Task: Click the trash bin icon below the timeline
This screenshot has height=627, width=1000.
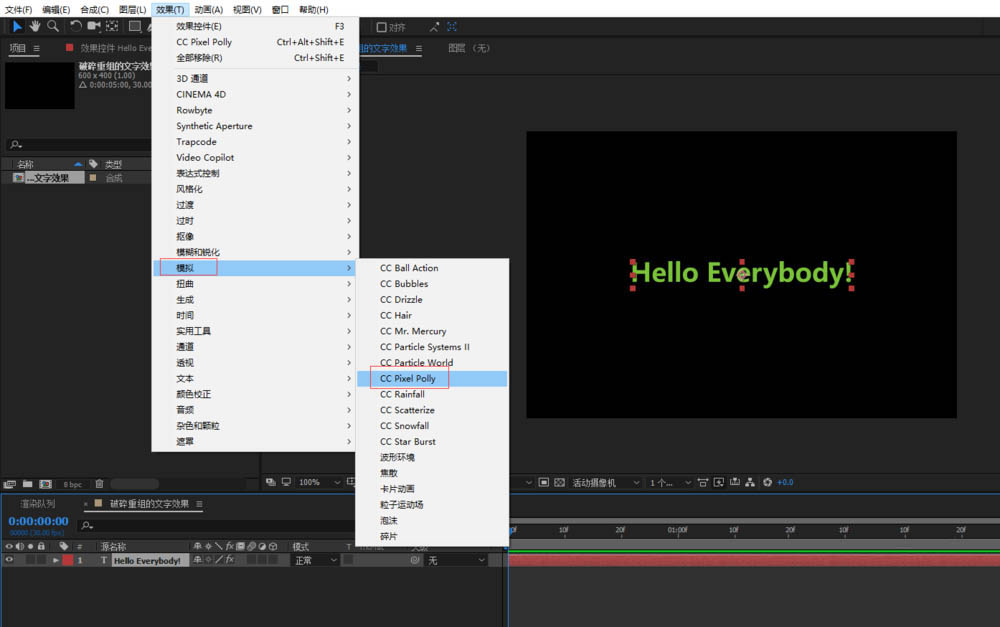Action: (99, 484)
